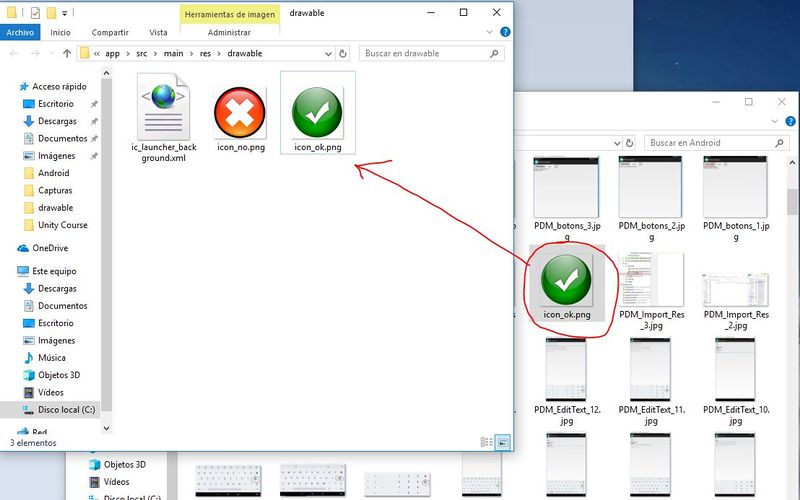Screen dimensions: 800x500
Task: Select icon_ok.png in the Android window
Action: (x=566, y=284)
